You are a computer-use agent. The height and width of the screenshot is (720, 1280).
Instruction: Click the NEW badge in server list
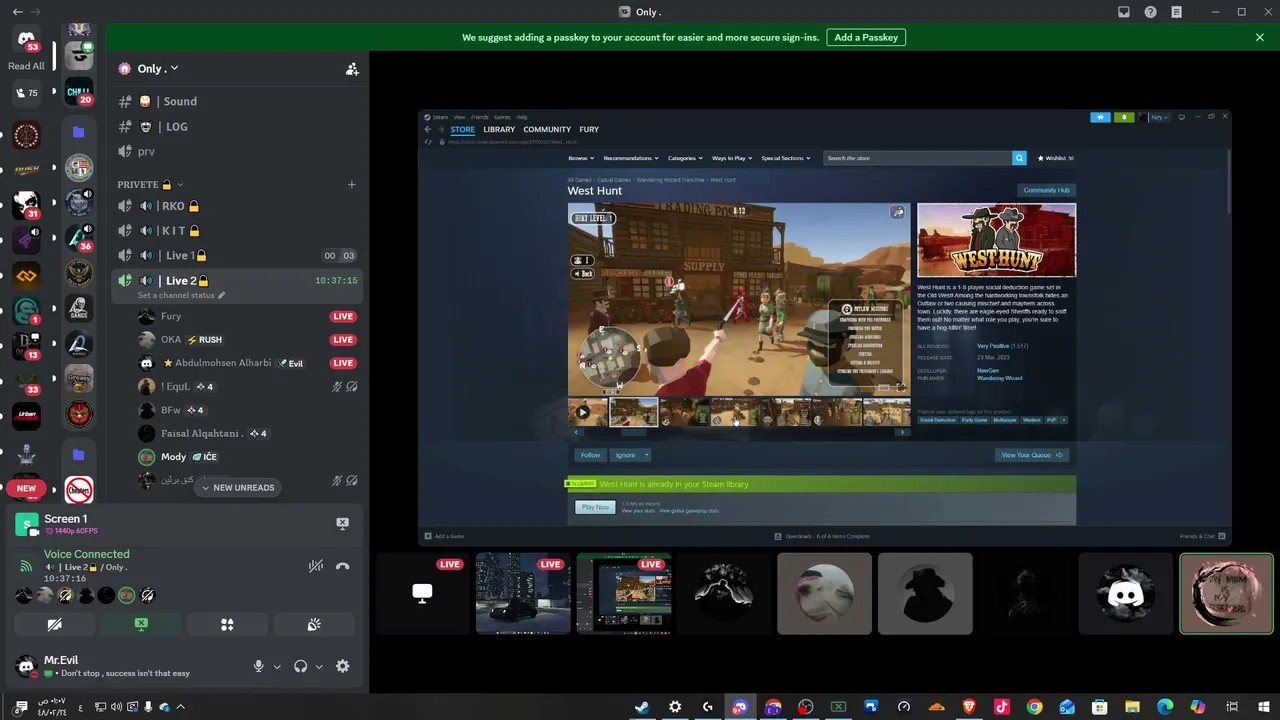click(26, 489)
